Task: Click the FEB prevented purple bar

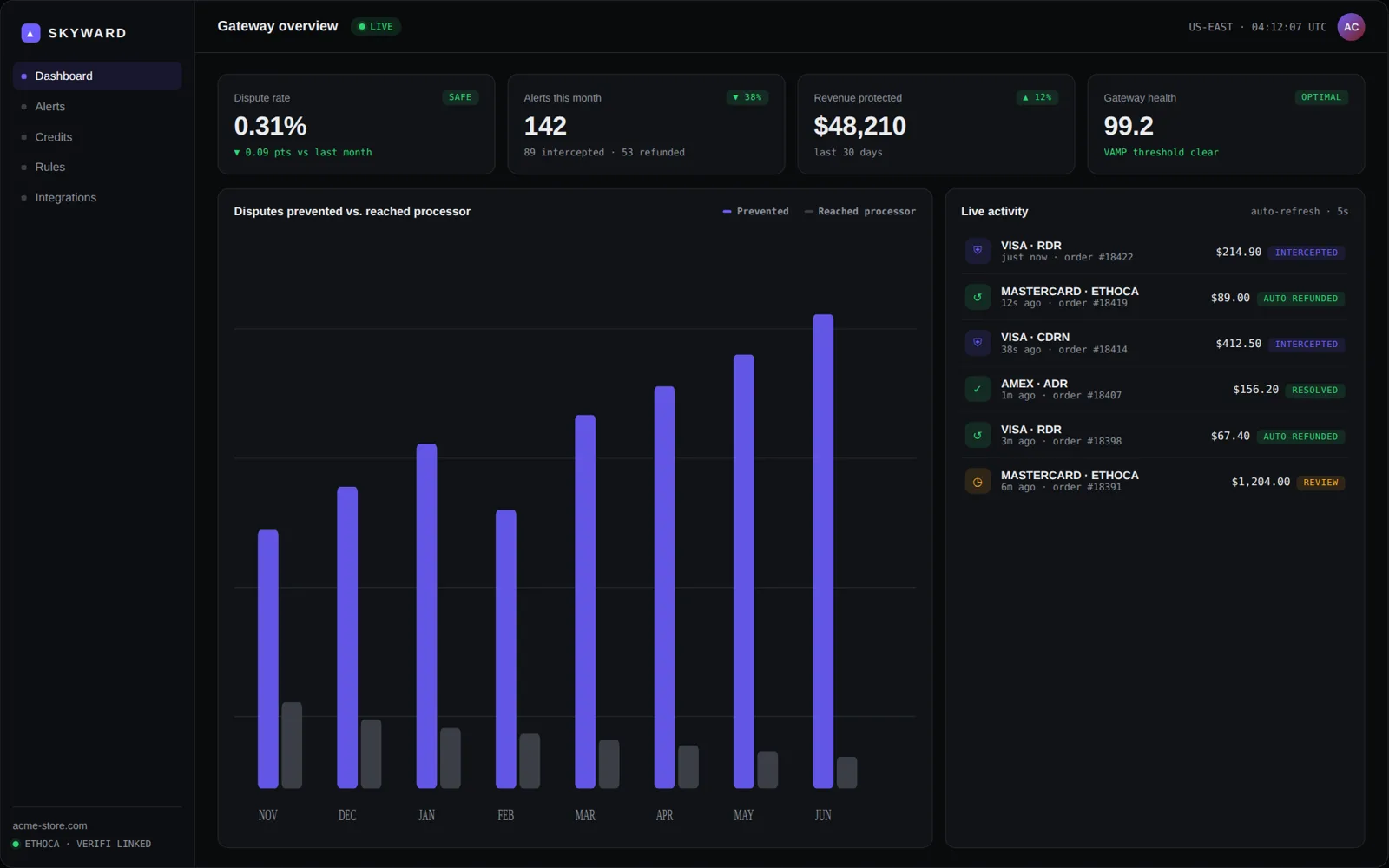Action: point(506,649)
